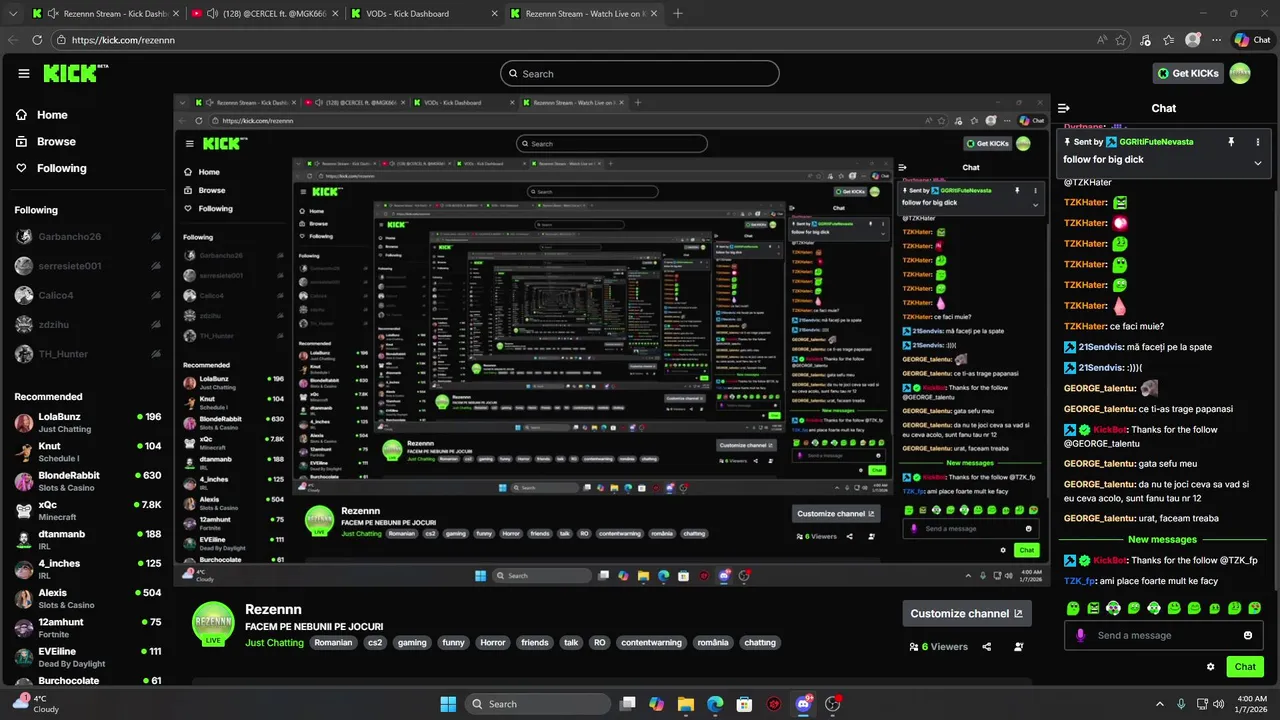The height and width of the screenshot is (720, 1280).
Task: Click the KICK logo
Action: point(76,73)
